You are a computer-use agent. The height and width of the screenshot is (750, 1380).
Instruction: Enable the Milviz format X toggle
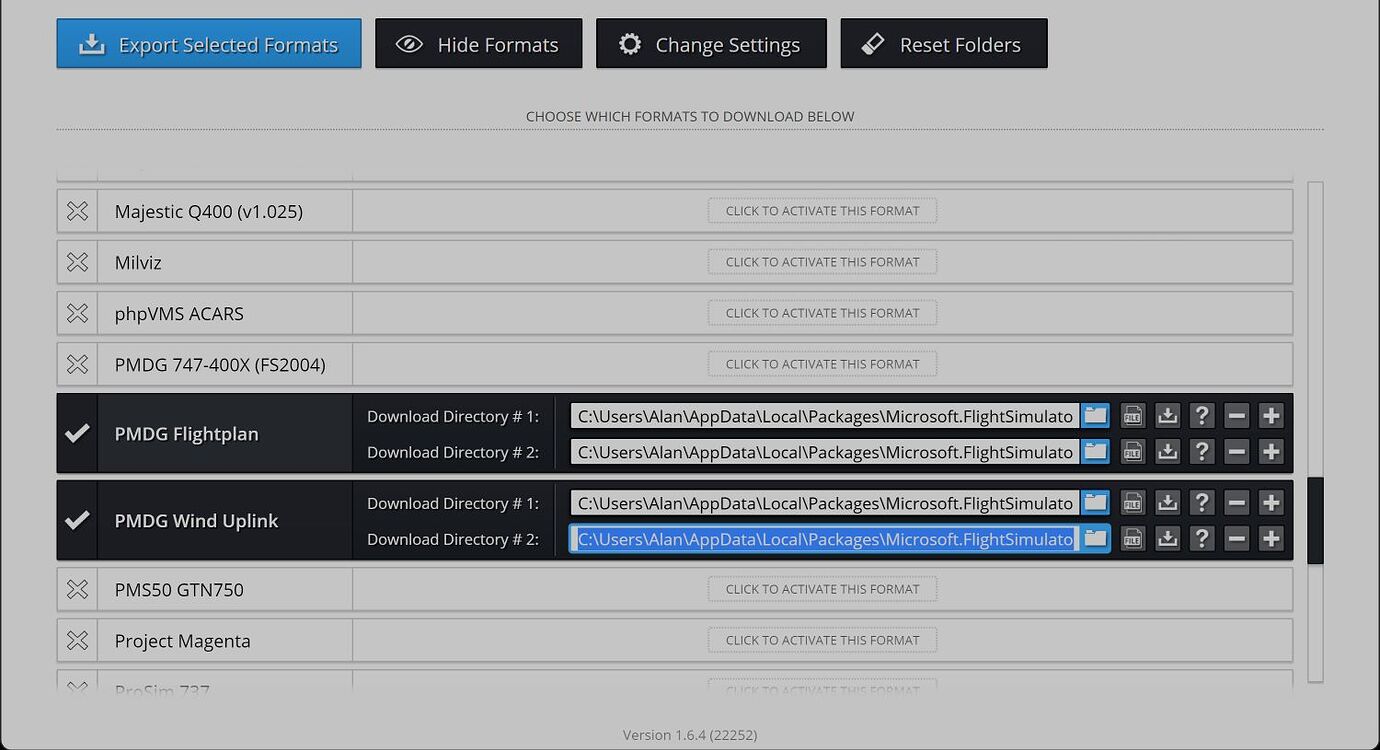point(77,262)
